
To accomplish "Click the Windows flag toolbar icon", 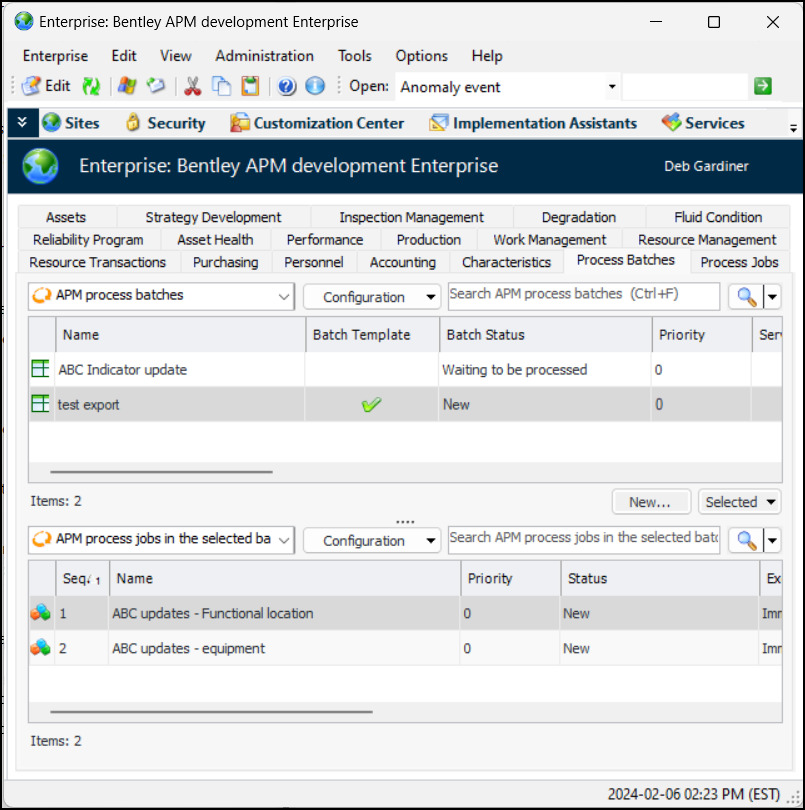I will [x=127, y=86].
